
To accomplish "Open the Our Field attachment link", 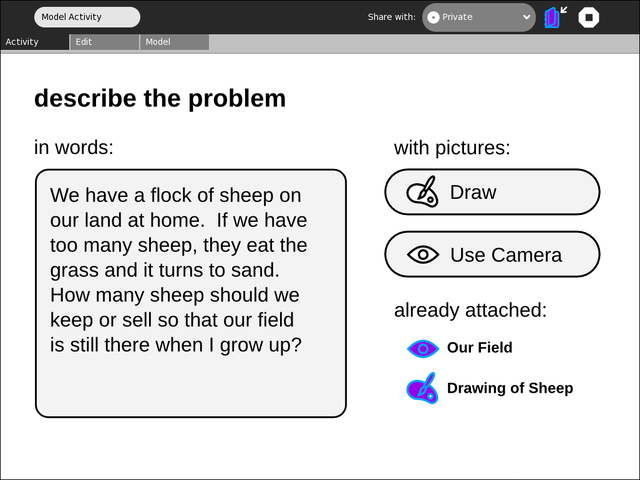I will pos(479,348).
